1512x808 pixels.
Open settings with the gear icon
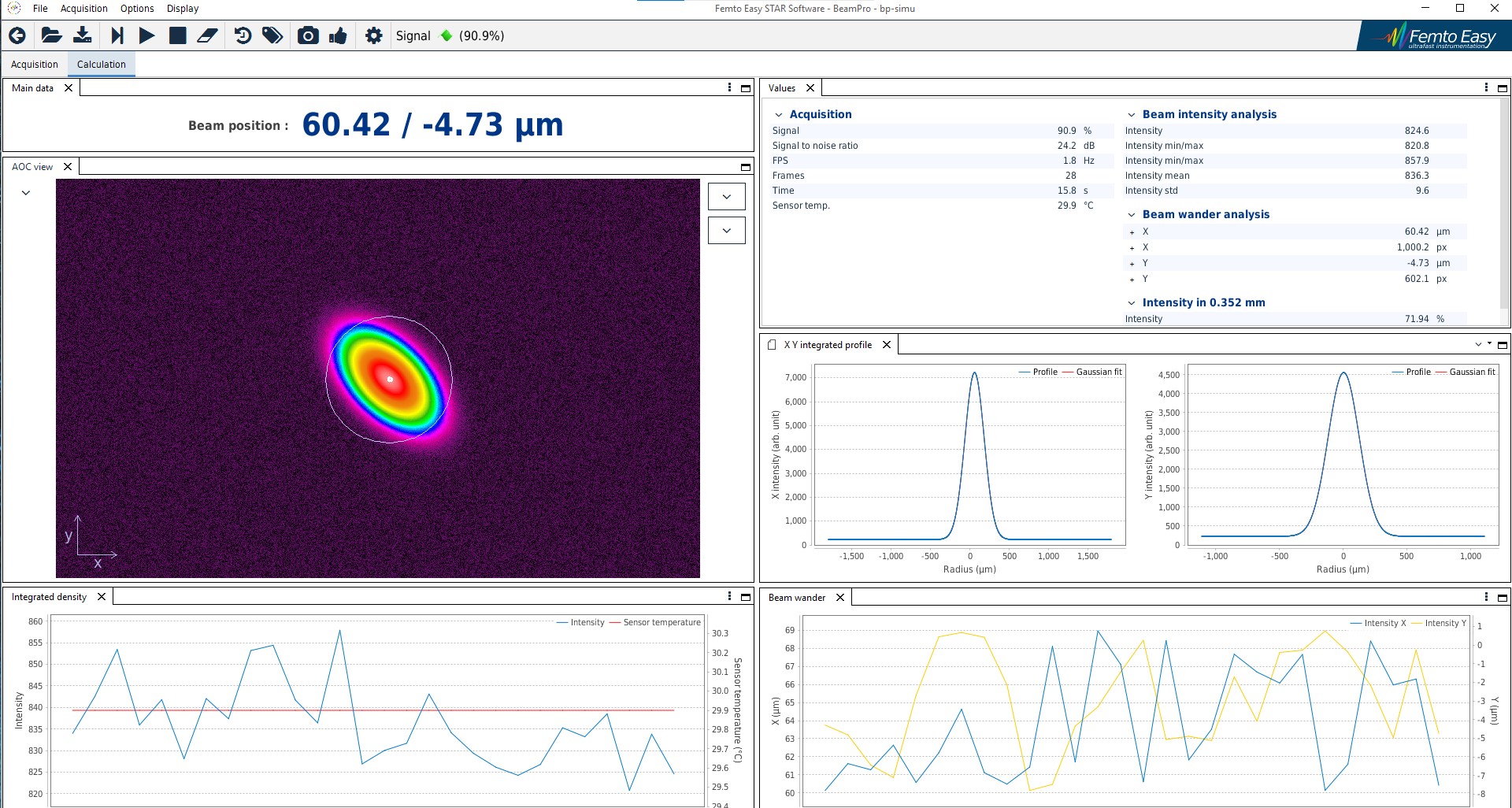374,35
